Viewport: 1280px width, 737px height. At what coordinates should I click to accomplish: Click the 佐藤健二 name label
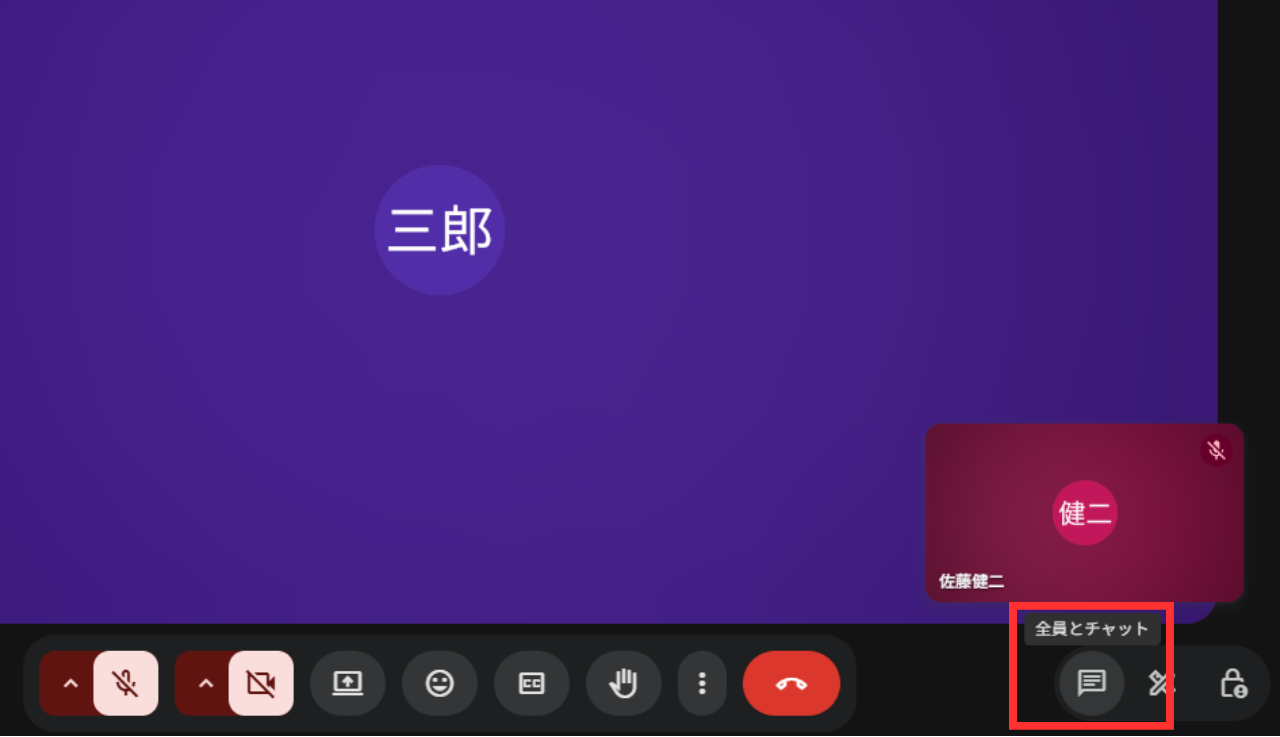click(x=971, y=581)
